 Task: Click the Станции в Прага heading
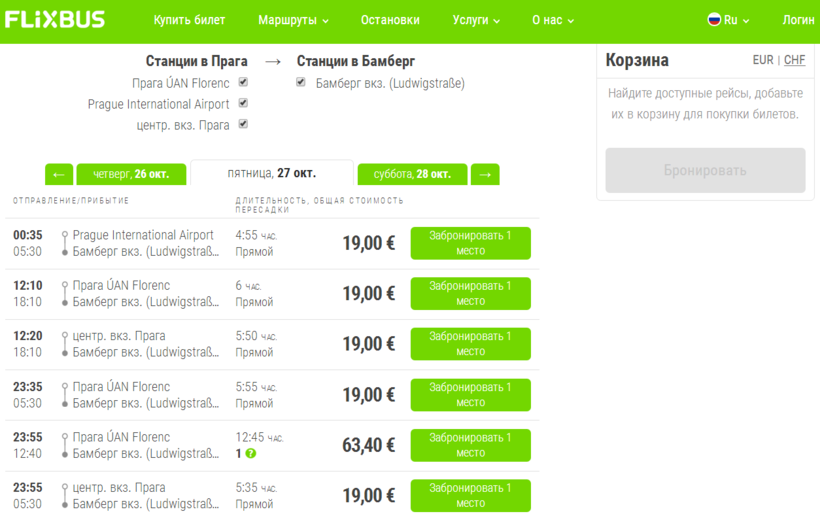(197, 61)
